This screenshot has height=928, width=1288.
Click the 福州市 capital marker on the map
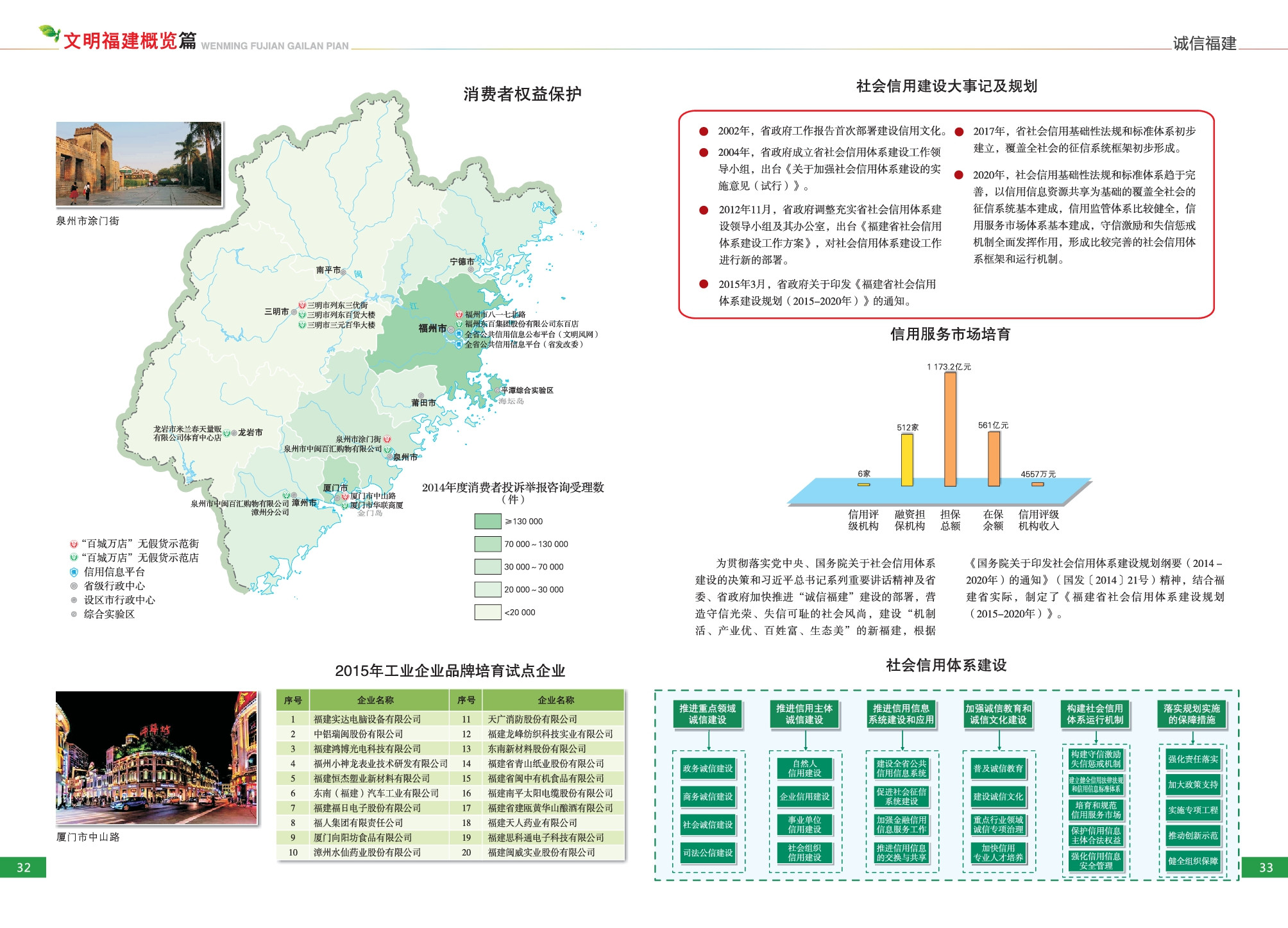[x=451, y=330]
